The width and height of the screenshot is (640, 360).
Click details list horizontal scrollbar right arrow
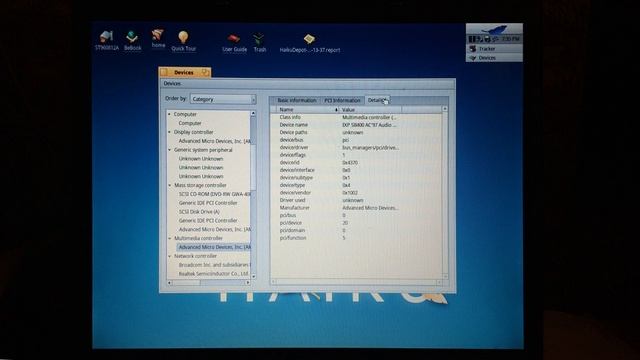(x=439, y=282)
